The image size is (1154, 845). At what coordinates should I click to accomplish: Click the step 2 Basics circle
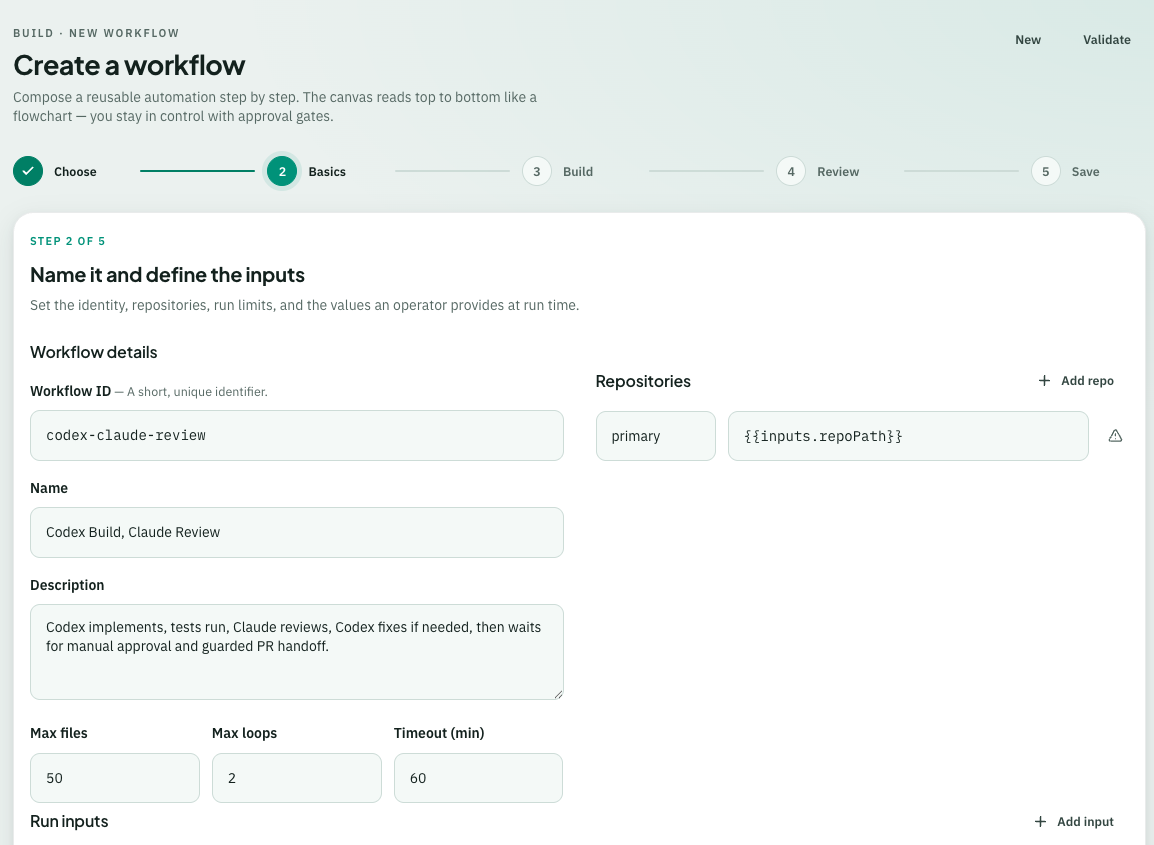coord(282,171)
